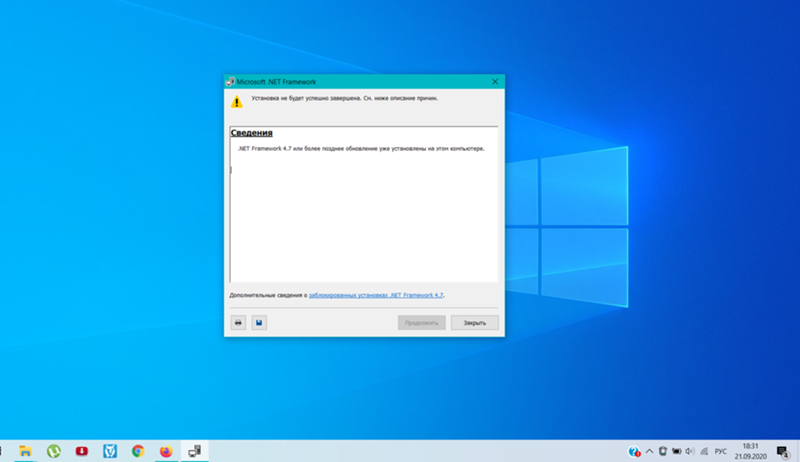Click the .NET installer taskbar icon
800x462 pixels.
click(x=194, y=451)
